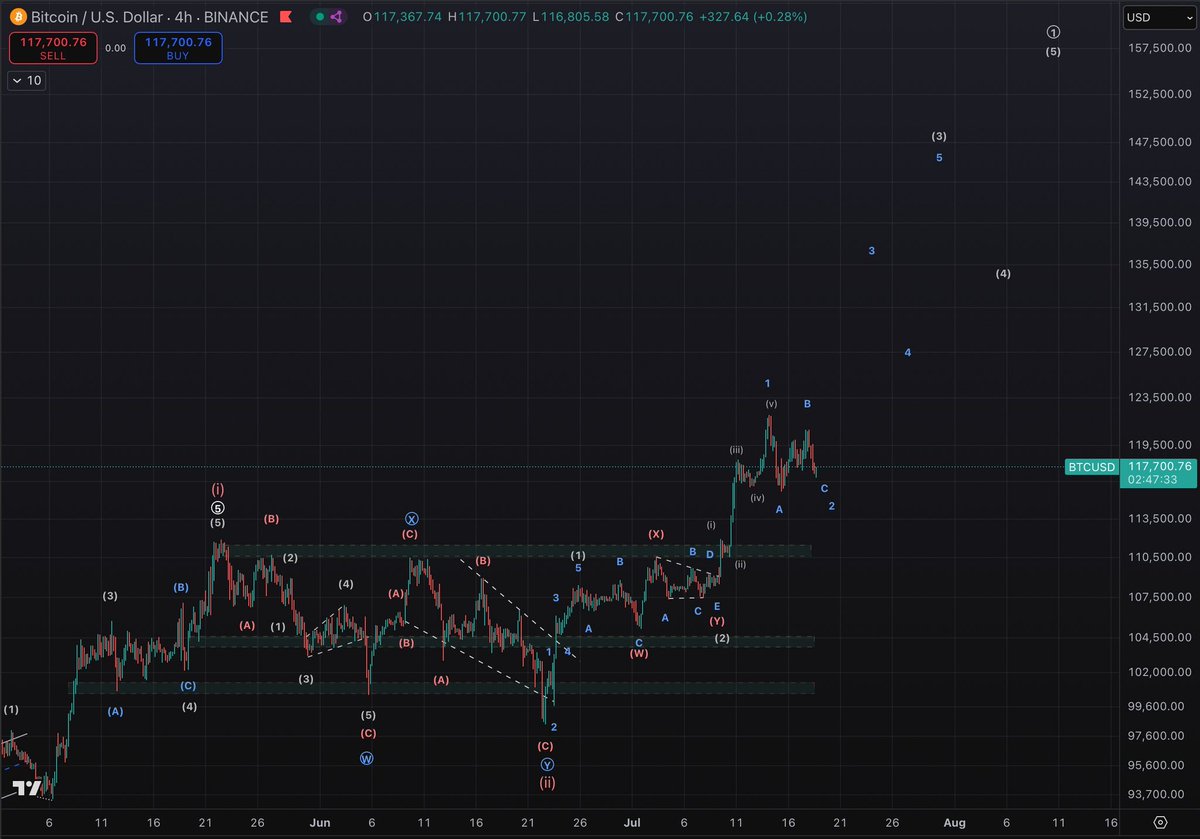Select the (v) sub-wave label
1200x839 pixels.
(771, 404)
